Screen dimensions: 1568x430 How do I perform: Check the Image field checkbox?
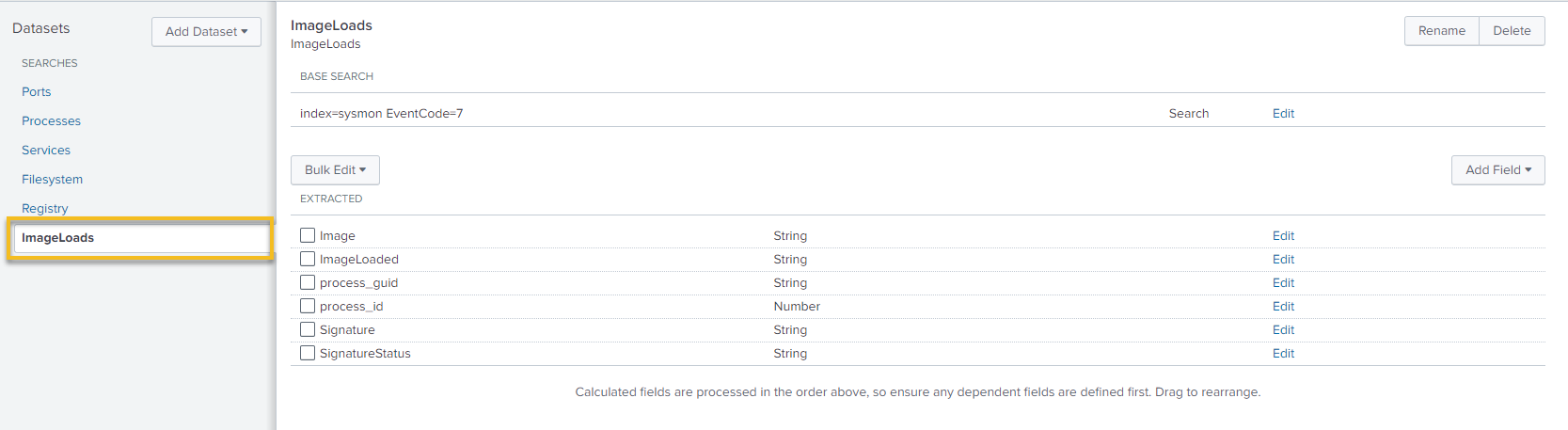308,235
